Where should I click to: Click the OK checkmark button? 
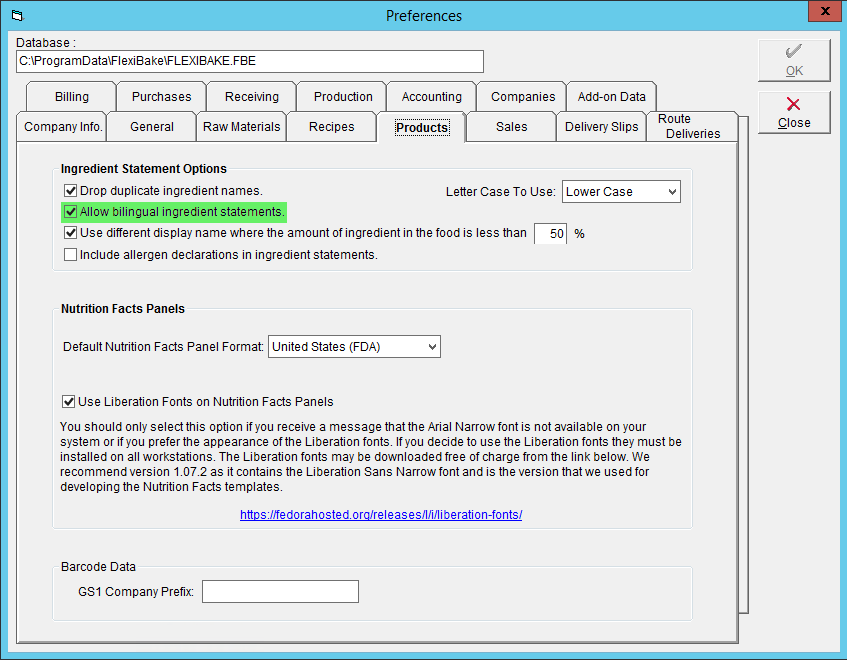click(x=794, y=60)
